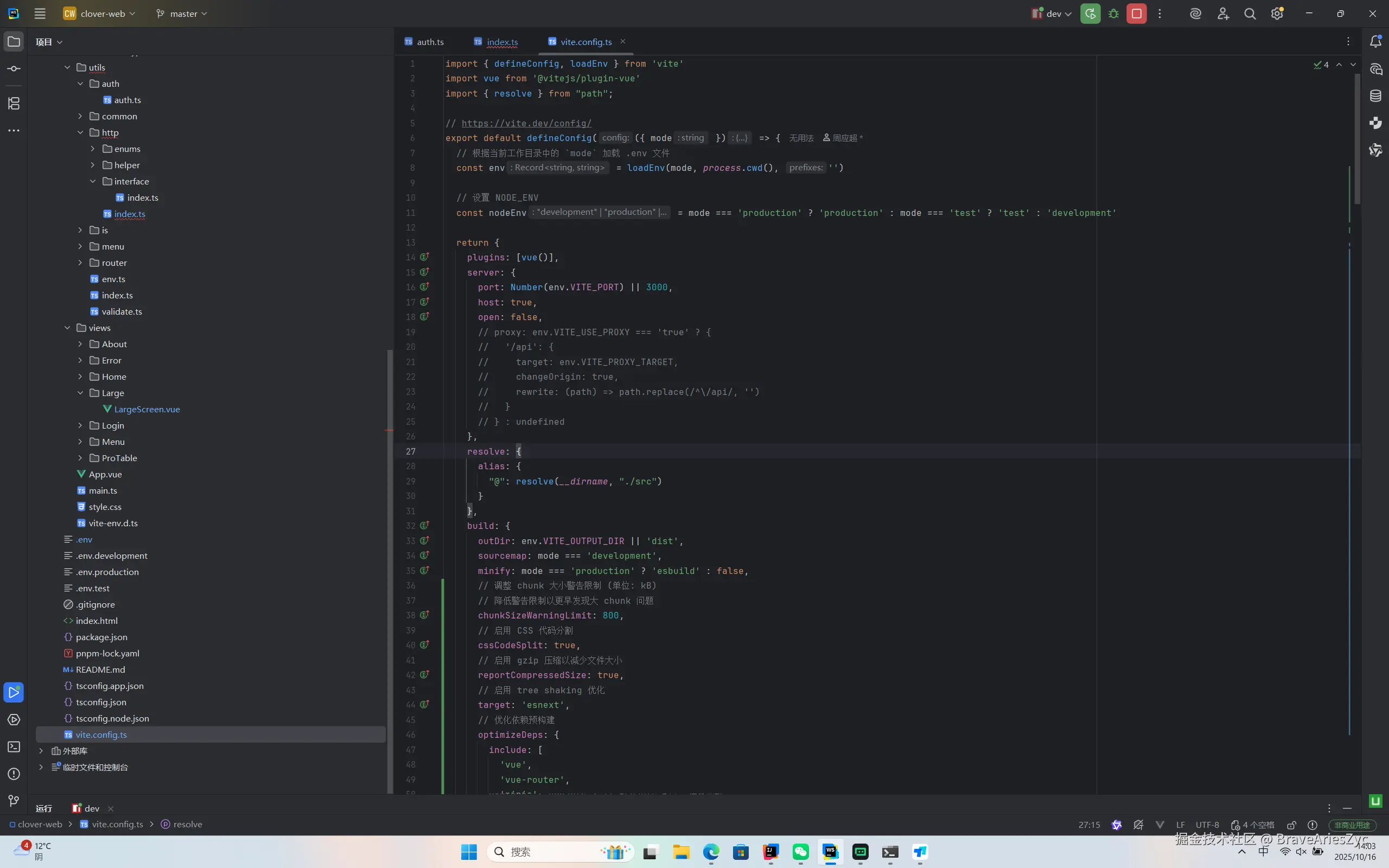1389x868 pixels.
Task: Toggle the read-only lock in status bar
Action: pyautogui.click(x=1291, y=825)
